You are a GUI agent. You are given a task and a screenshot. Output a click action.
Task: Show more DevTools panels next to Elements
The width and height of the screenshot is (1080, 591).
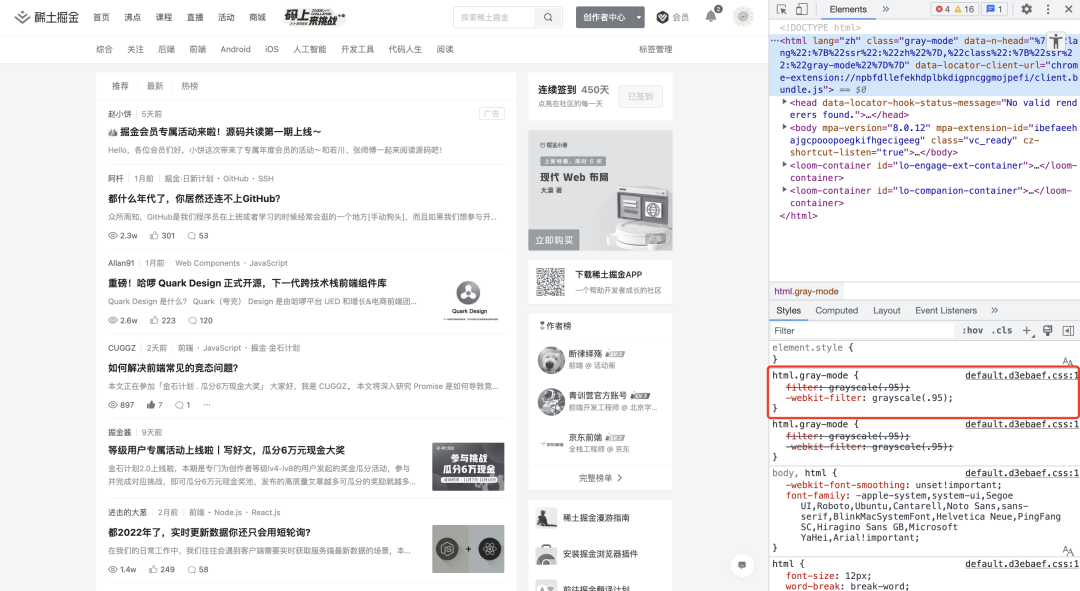(x=886, y=9)
